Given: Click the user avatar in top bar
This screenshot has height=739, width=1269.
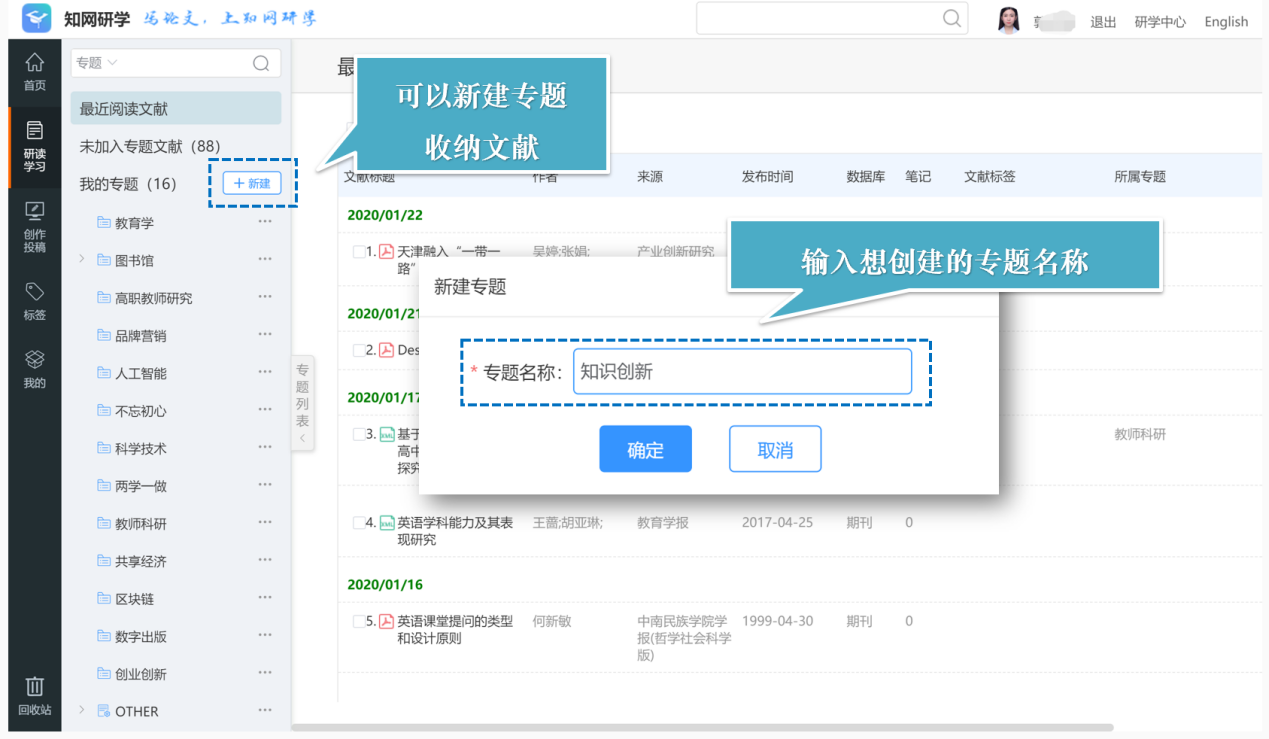Looking at the screenshot, I should 1009,20.
